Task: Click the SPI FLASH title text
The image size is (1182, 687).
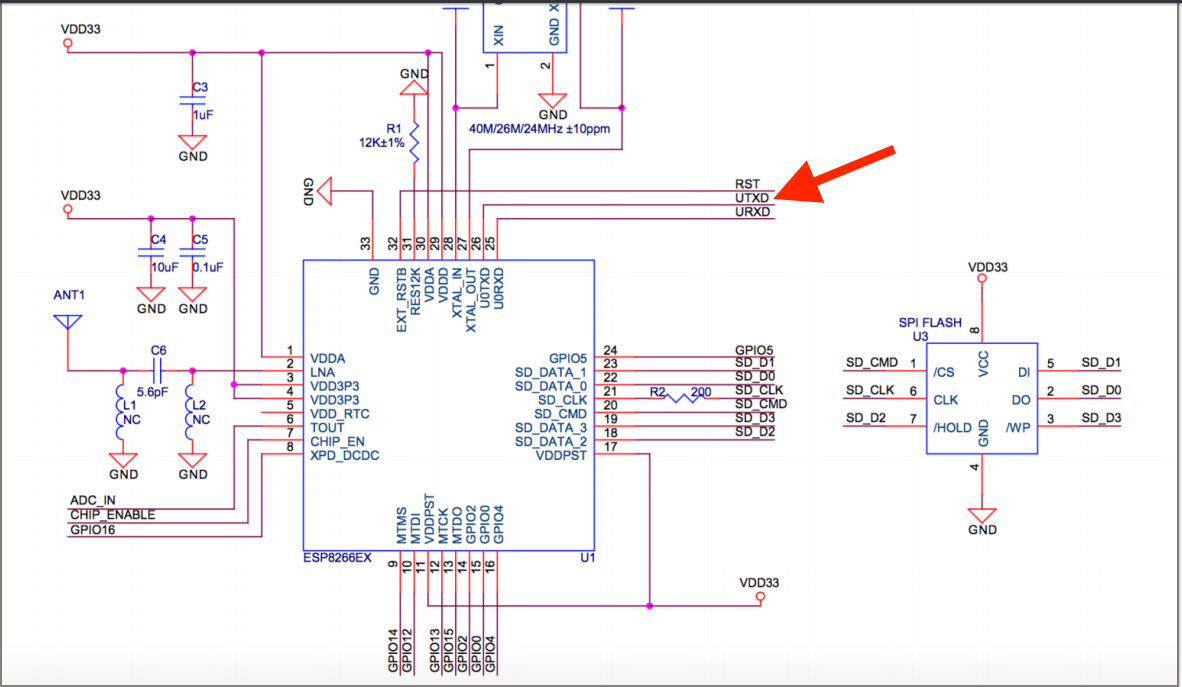Action: pos(930,323)
